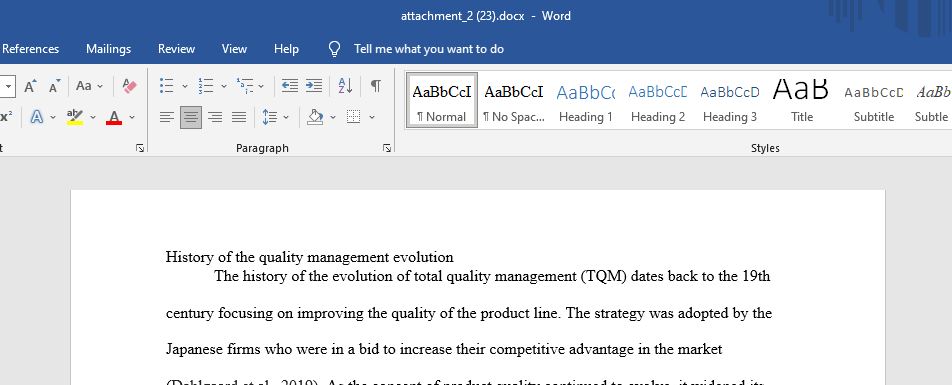Open the Font dialog launcher
The height and width of the screenshot is (385, 952).
pos(140,148)
